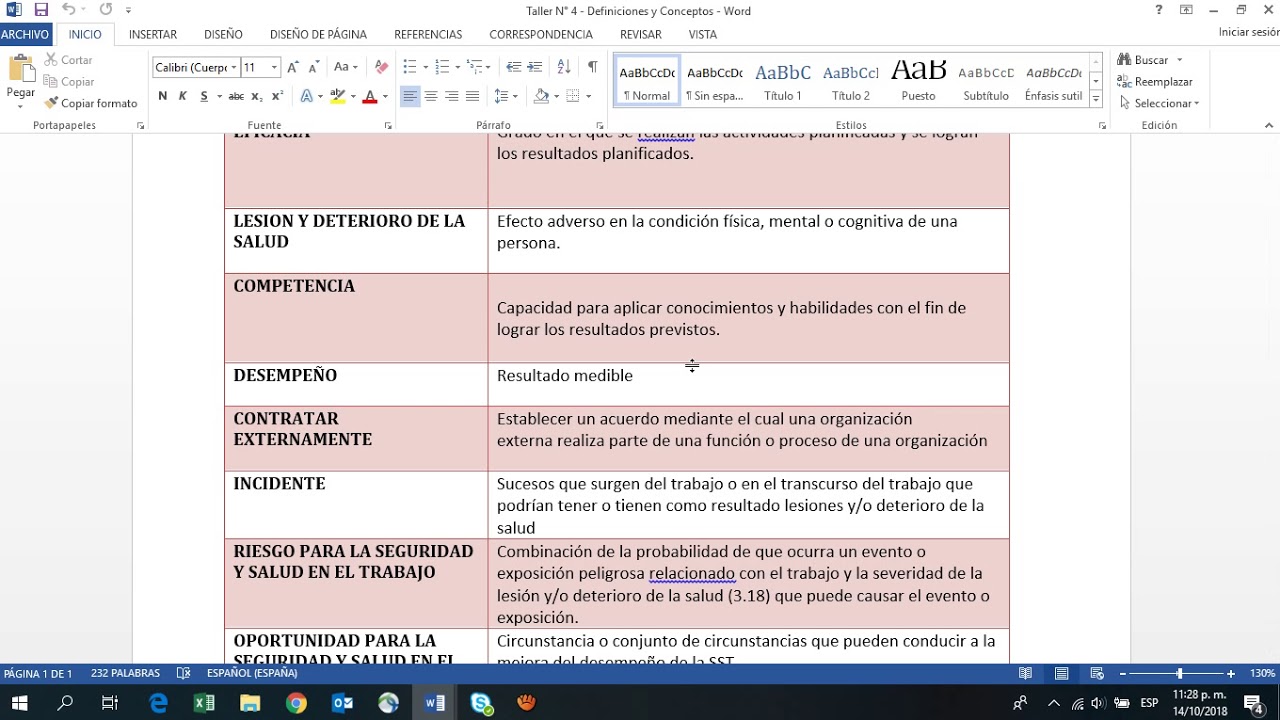Apply text effects glowing A icon
This screenshot has height=720, width=1280.
(306, 96)
